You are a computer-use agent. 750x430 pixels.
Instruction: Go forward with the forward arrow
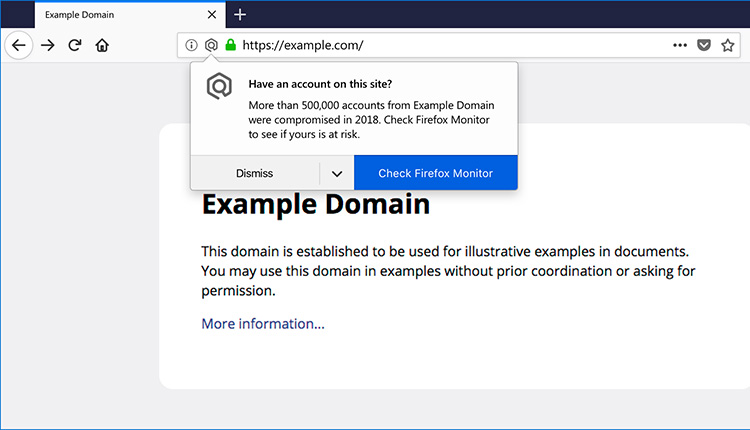(47, 45)
